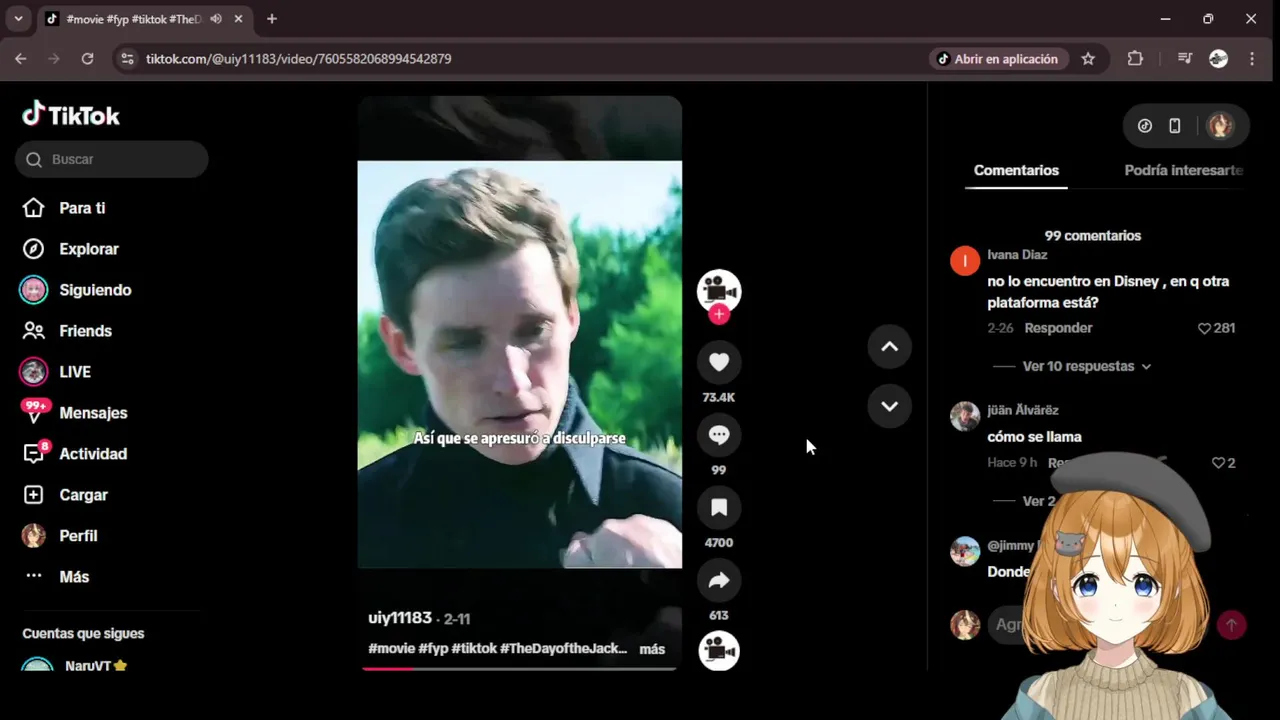
Task: Open the coins icon in top right
Action: (x=1145, y=126)
